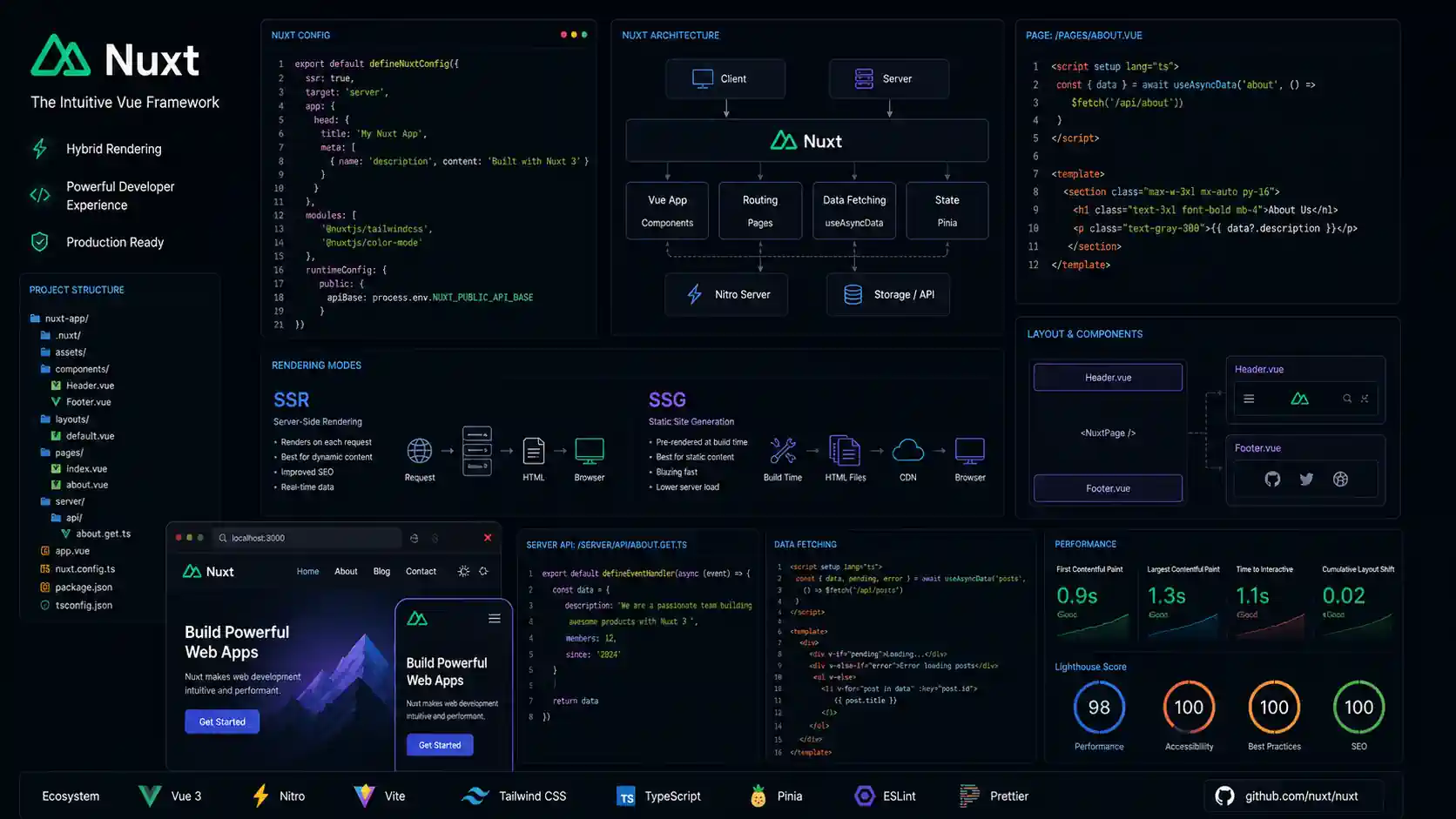
Task: Select Home in the browser preview navbar
Action: (307, 571)
